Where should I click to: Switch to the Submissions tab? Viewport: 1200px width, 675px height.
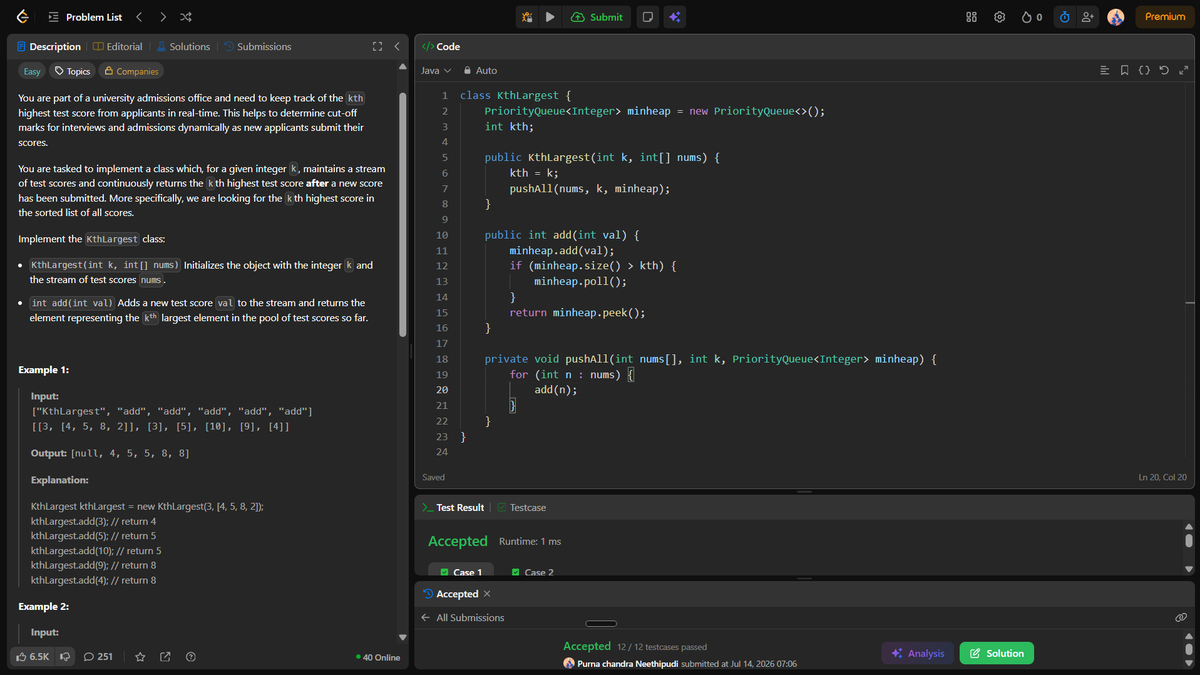tap(257, 47)
